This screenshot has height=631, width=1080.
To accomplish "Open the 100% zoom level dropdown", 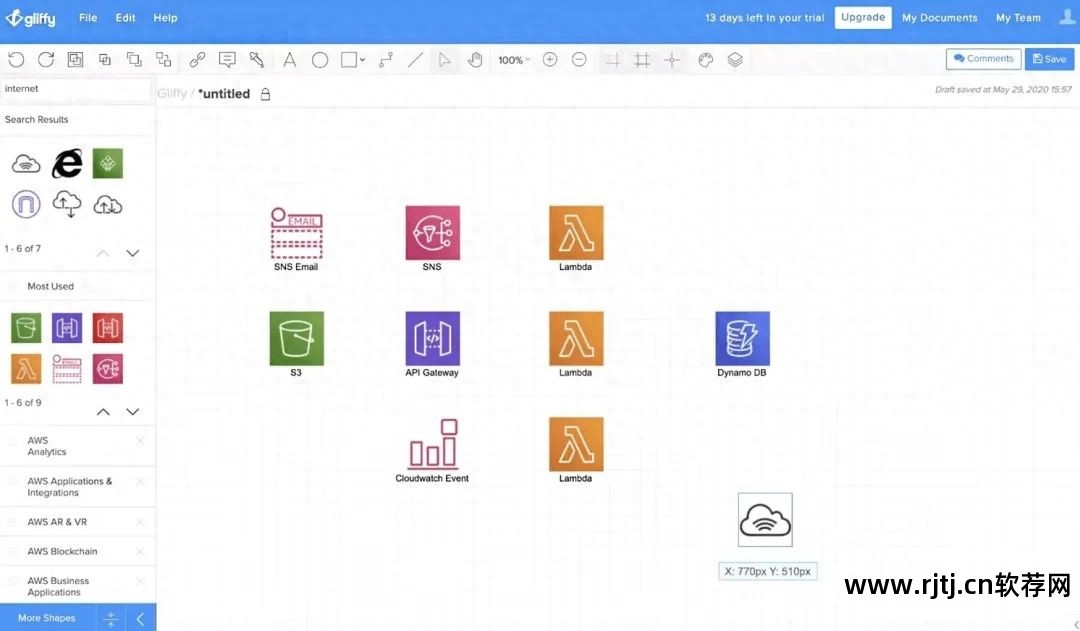I will click(514, 61).
